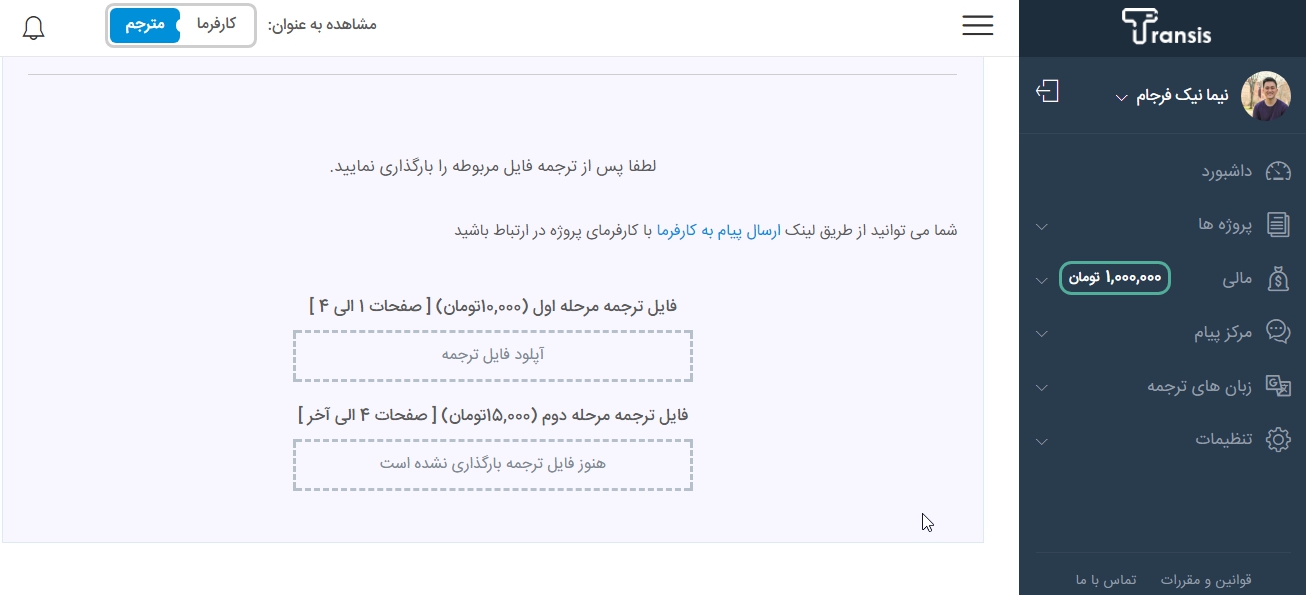Click the settings gear icon
This screenshot has width=1306, height=595.
point(1278,439)
